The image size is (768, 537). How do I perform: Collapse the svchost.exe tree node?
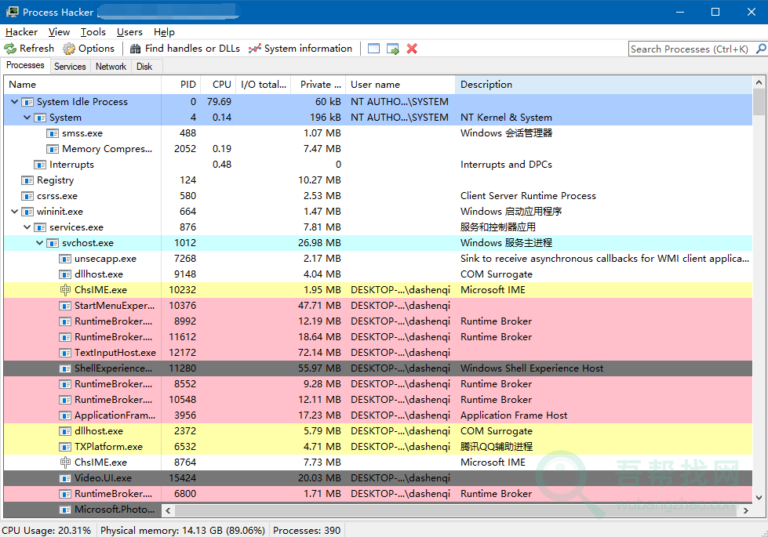coord(40,243)
